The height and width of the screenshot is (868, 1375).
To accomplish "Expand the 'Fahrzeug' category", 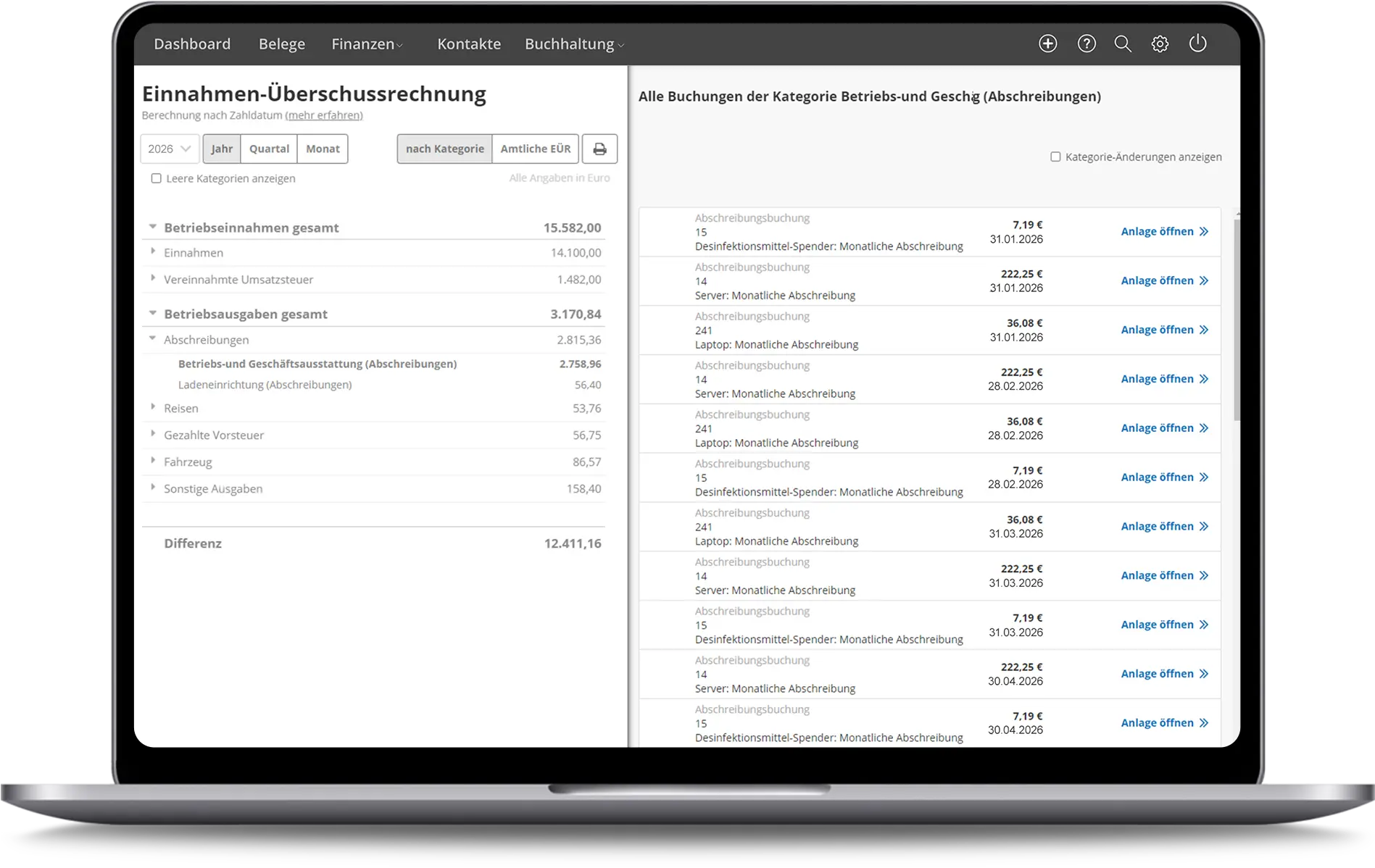I will [153, 461].
